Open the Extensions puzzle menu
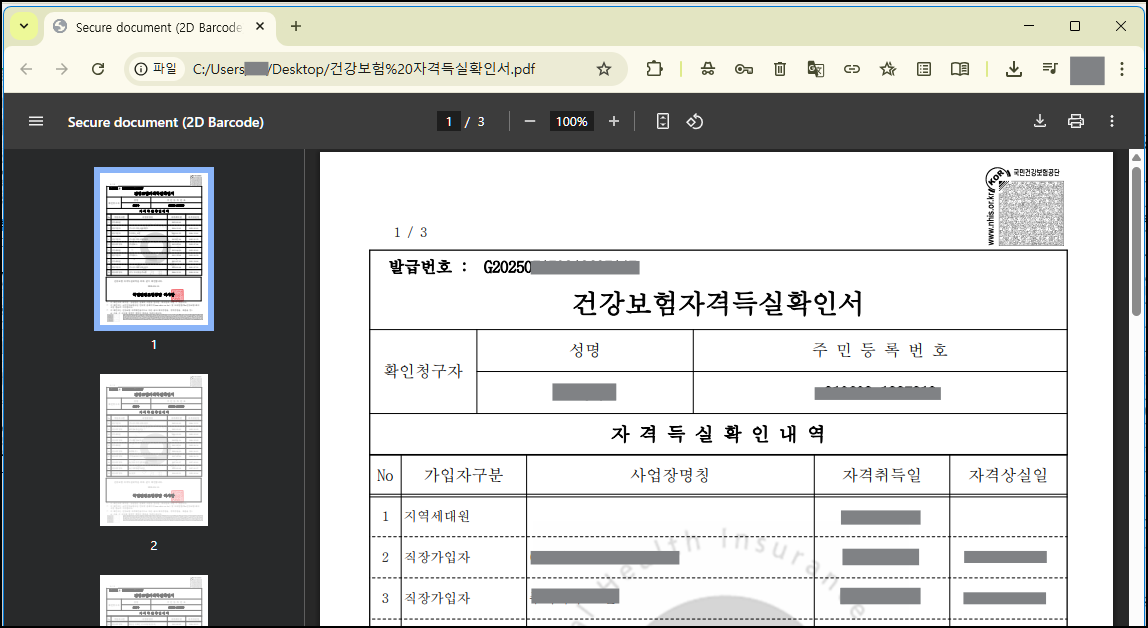This screenshot has width=1148, height=628. click(x=654, y=69)
